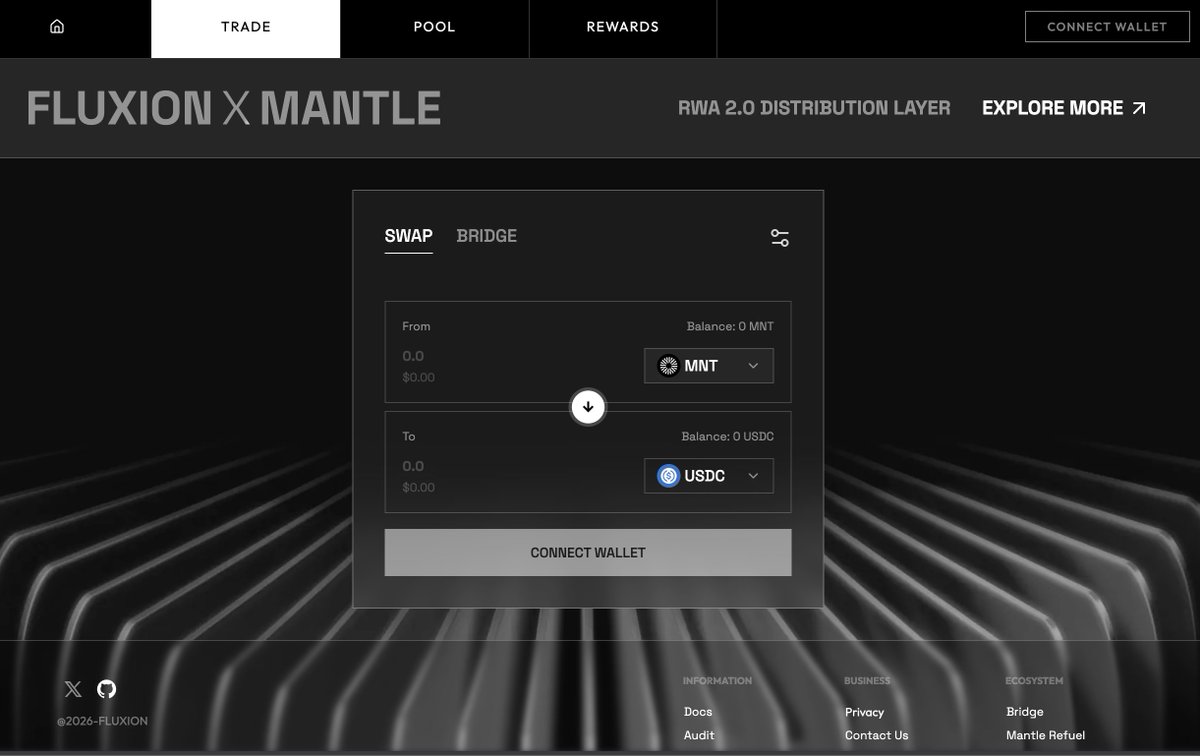
Task: Switch to the Bridge tab
Action: tap(487, 236)
